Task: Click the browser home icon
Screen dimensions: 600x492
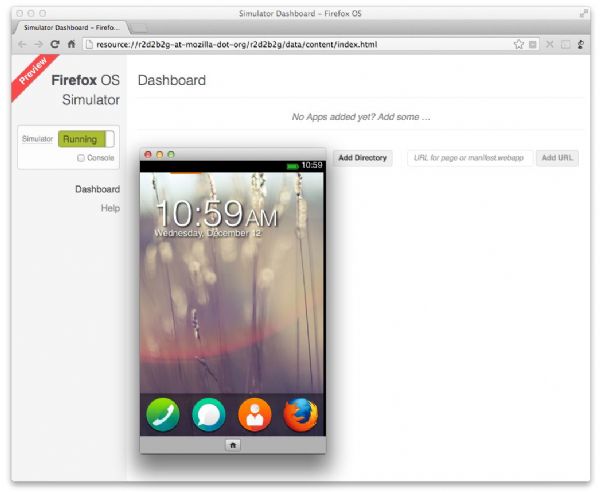Action: tap(72, 44)
